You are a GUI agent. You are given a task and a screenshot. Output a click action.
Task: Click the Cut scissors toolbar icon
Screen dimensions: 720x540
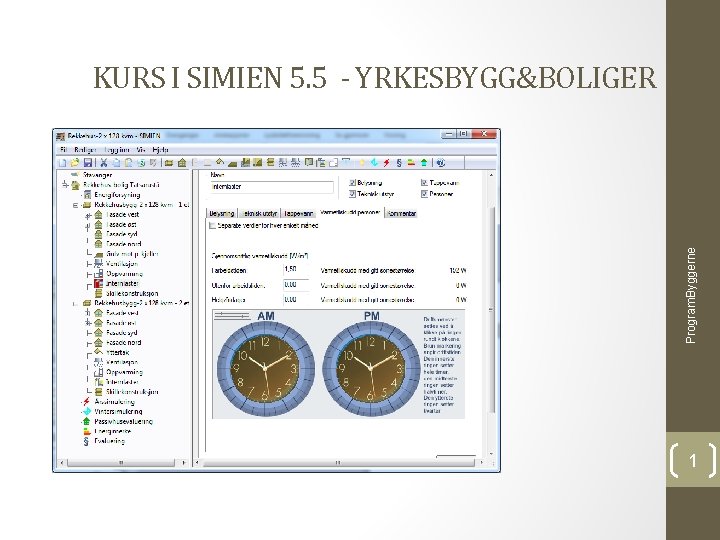click(x=104, y=163)
